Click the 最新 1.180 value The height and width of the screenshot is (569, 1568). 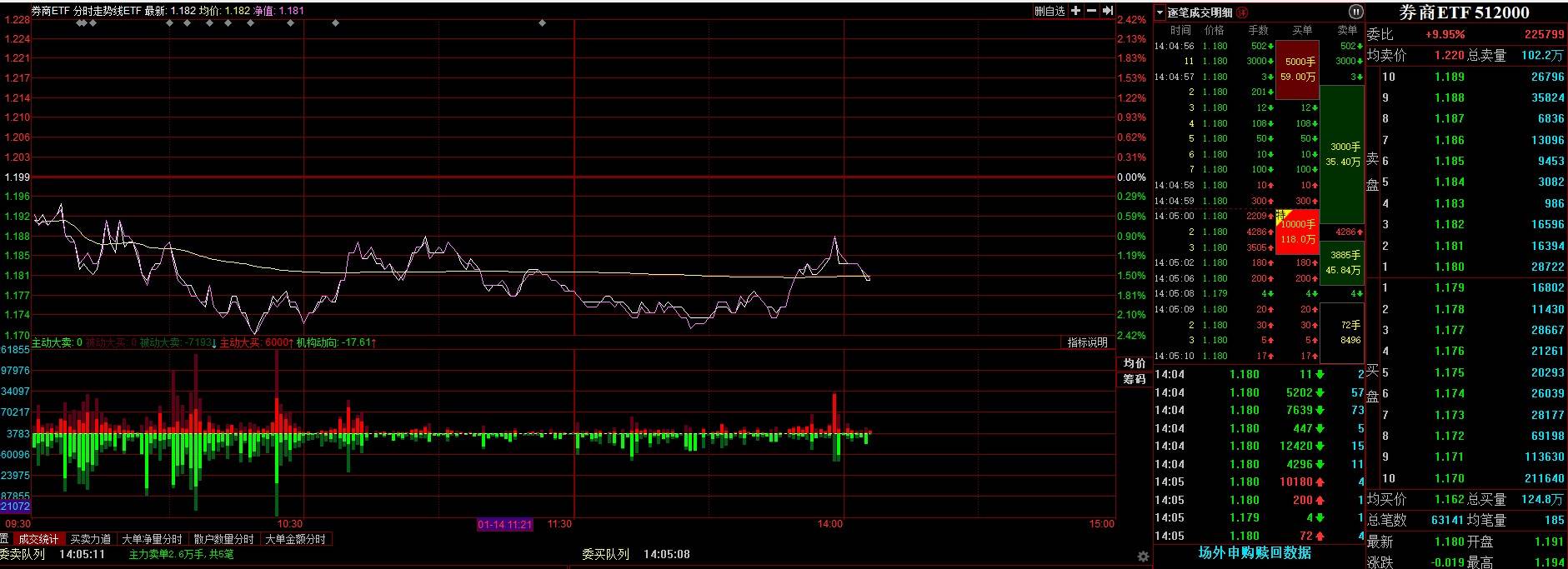(1449, 542)
